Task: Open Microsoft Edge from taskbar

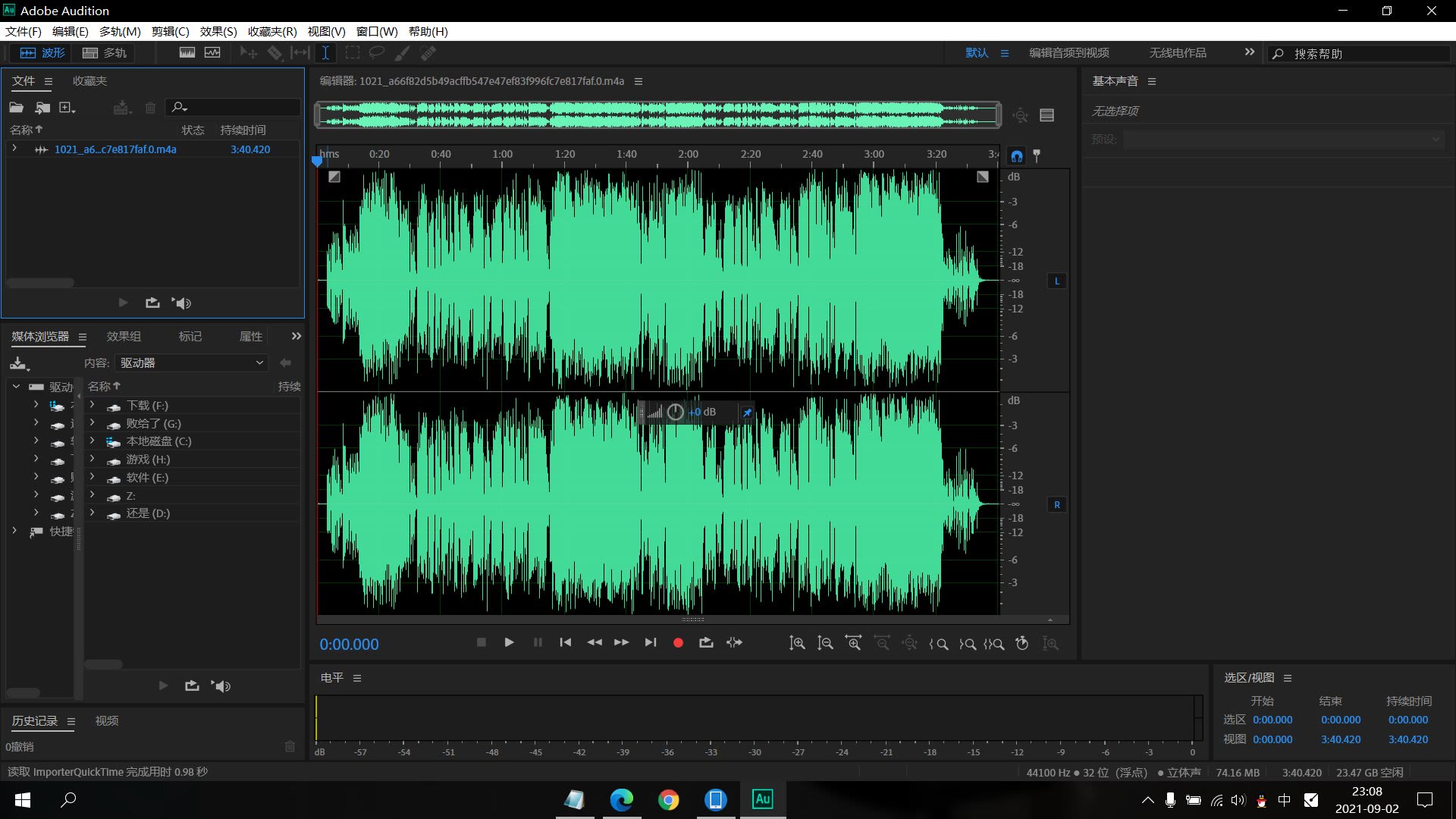Action: (621, 799)
